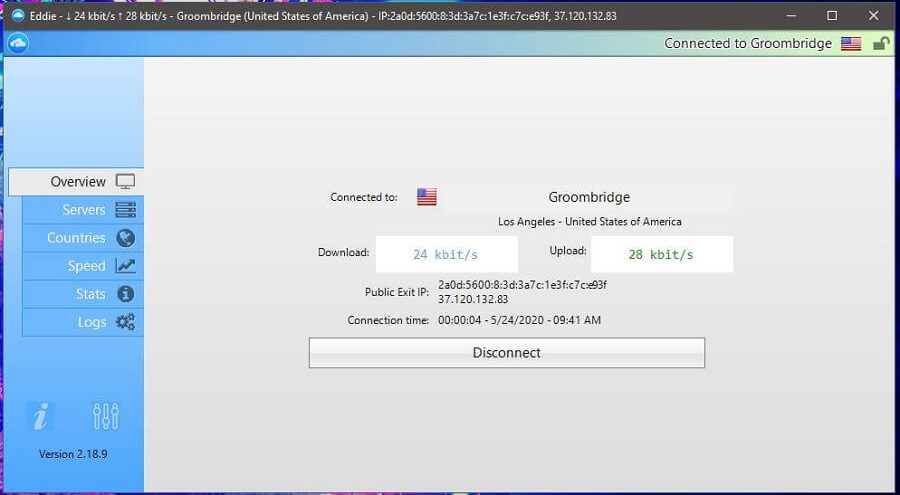Image resolution: width=900 pixels, height=495 pixels.
Task: Open the preferences sliders icon
Action: (x=106, y=416)
